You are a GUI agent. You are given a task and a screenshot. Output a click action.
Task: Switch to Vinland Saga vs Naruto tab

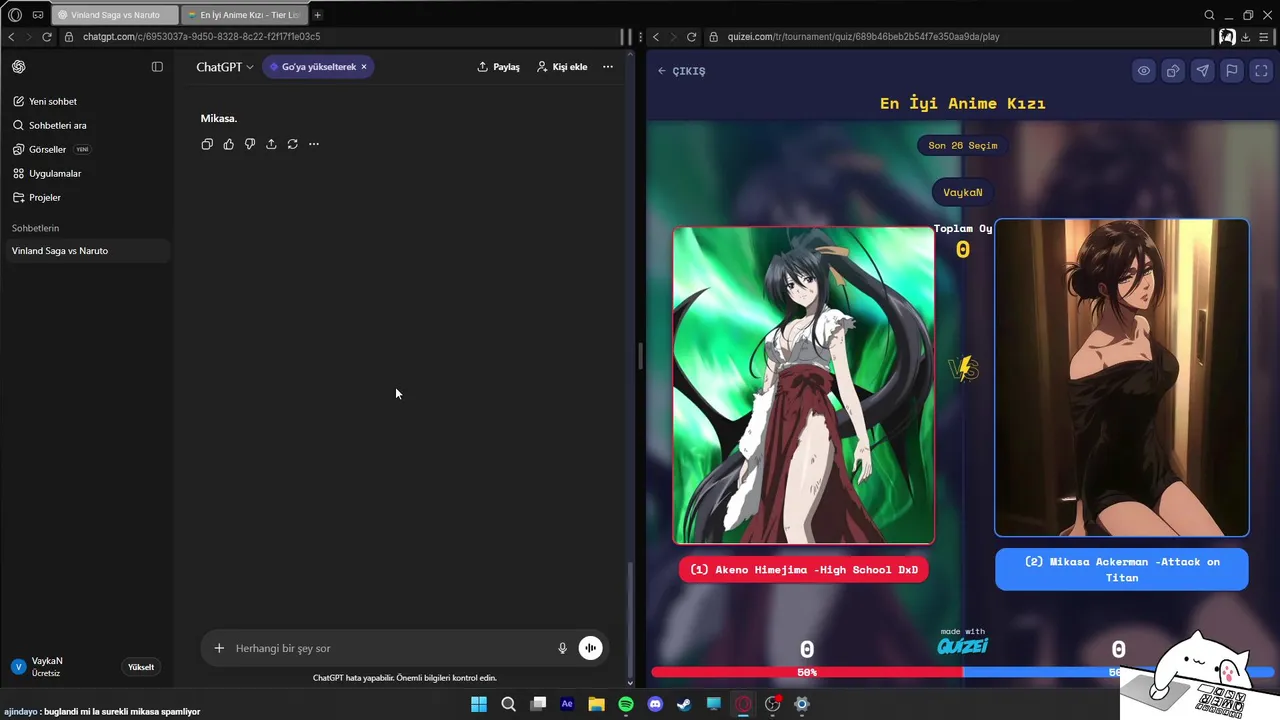coord(116,15)
